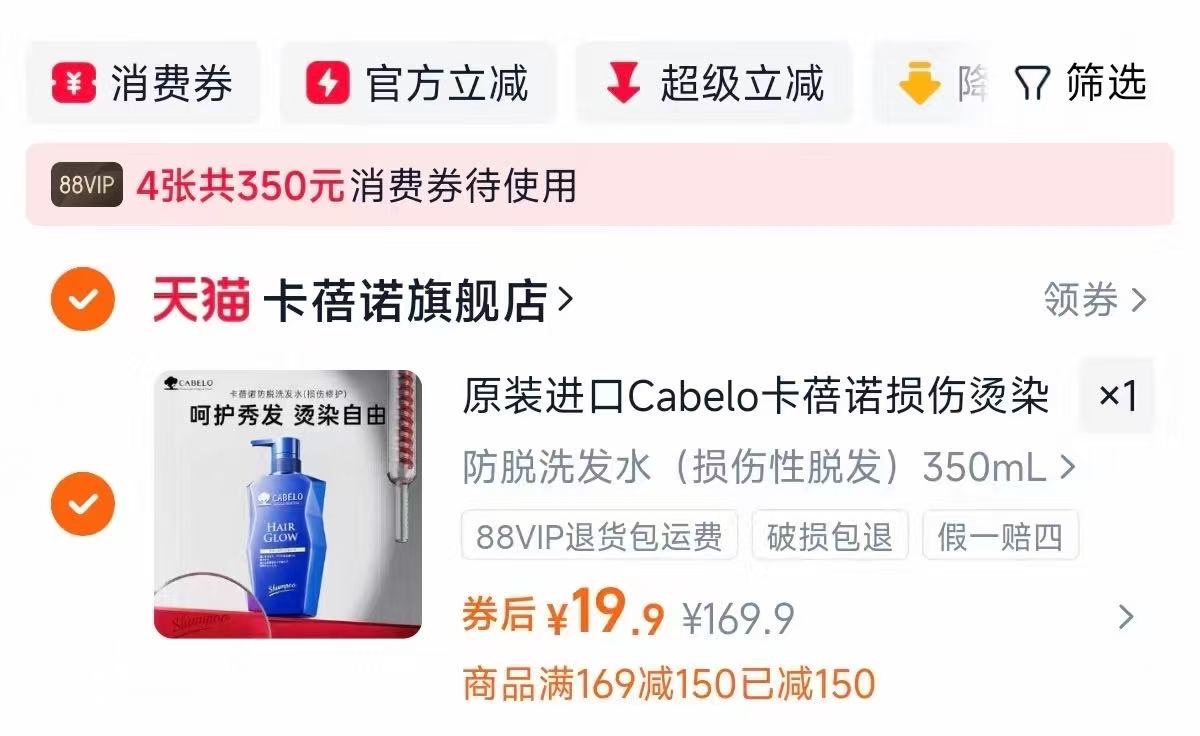Tap the 天猫 logo next to store name

coord(200,300)
